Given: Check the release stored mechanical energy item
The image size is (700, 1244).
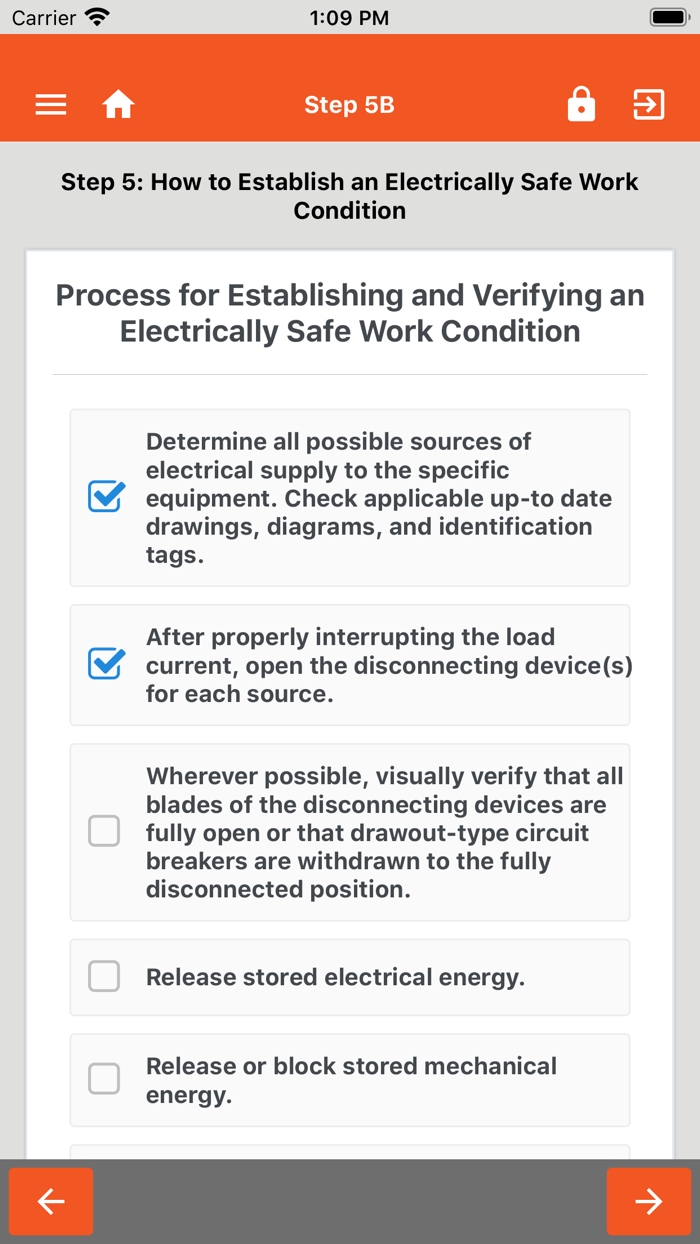Looking at the screenshot, I should tap(104, 1079).
